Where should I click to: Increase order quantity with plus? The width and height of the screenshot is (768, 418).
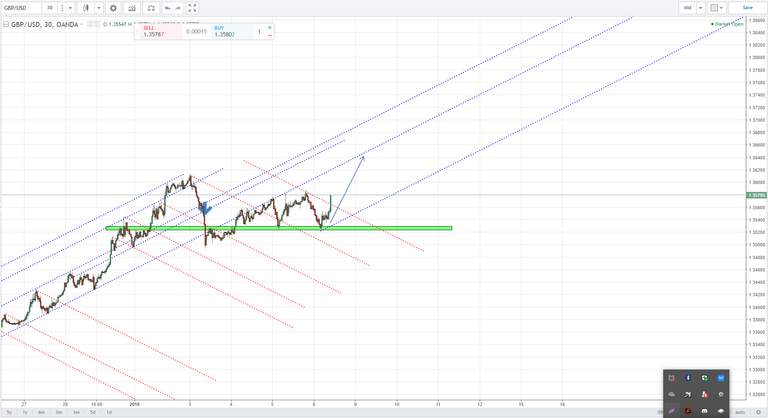coord(270,28)
